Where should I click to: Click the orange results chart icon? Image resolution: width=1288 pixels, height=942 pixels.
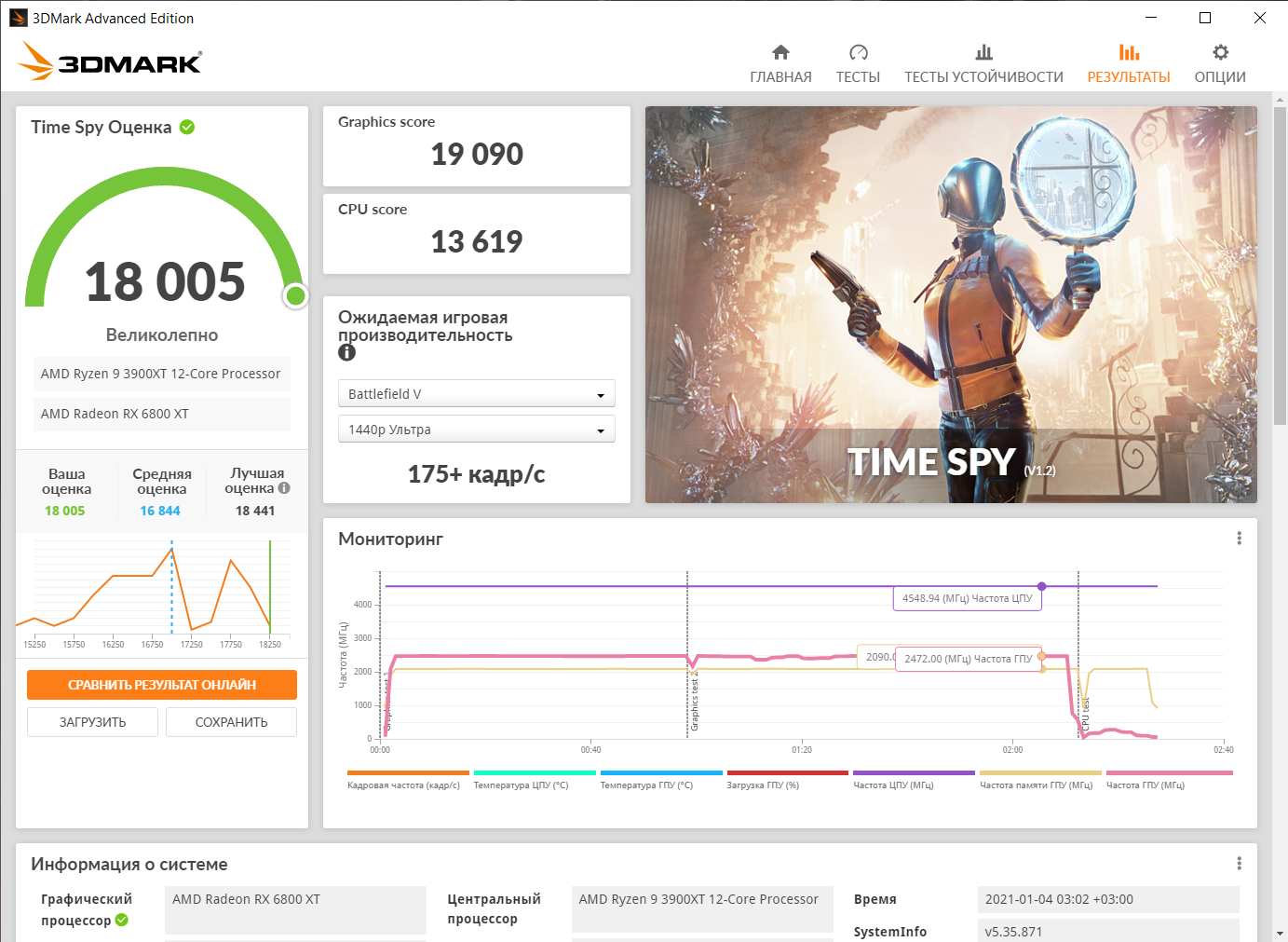[x=1129, y=52]
